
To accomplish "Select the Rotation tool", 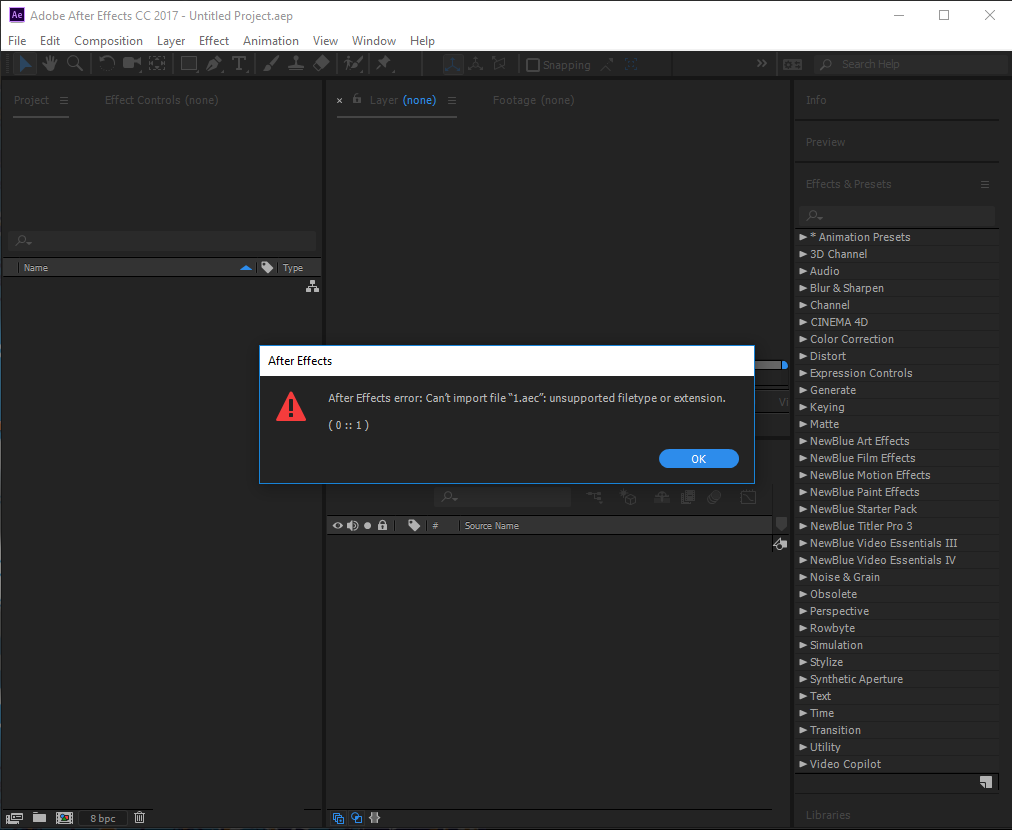I will pos(107,64).
